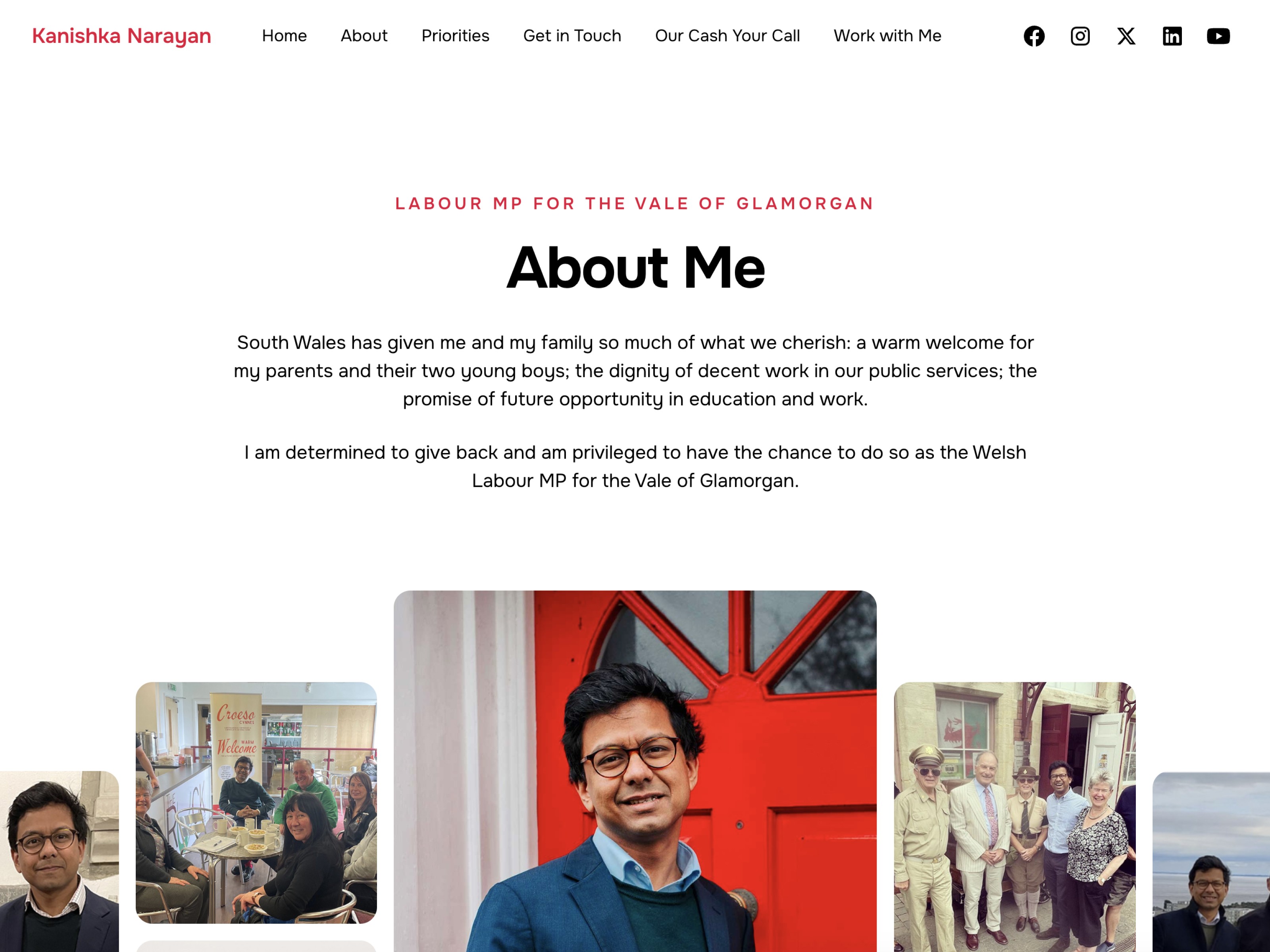Open the Facebook social icon
This screenshot has width=1270, height=952.
click(x=1034, y=36)
